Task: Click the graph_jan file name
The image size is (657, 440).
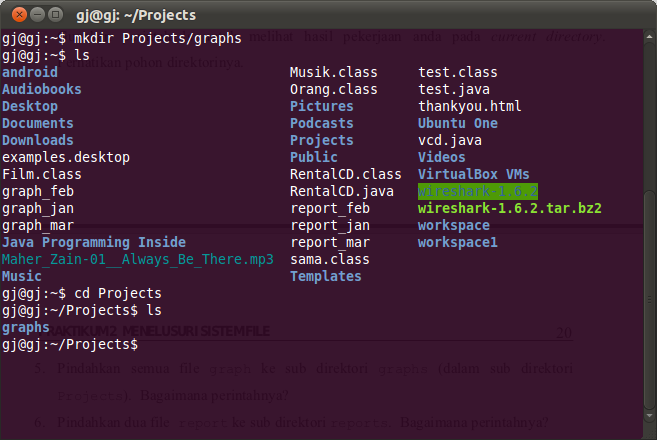Action: [38, 209]
